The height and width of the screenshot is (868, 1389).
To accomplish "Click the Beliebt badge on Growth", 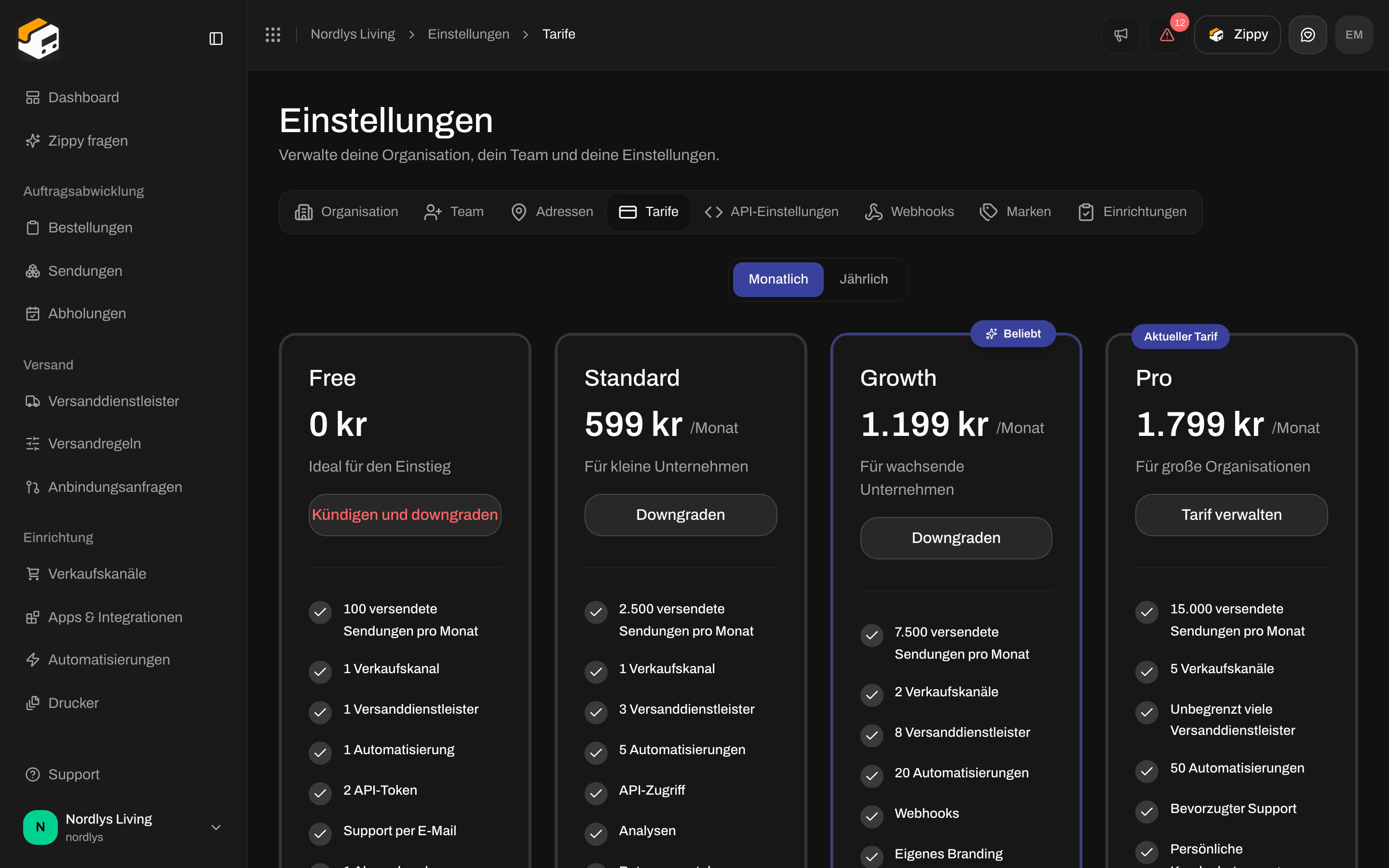I will (1013, 334).
